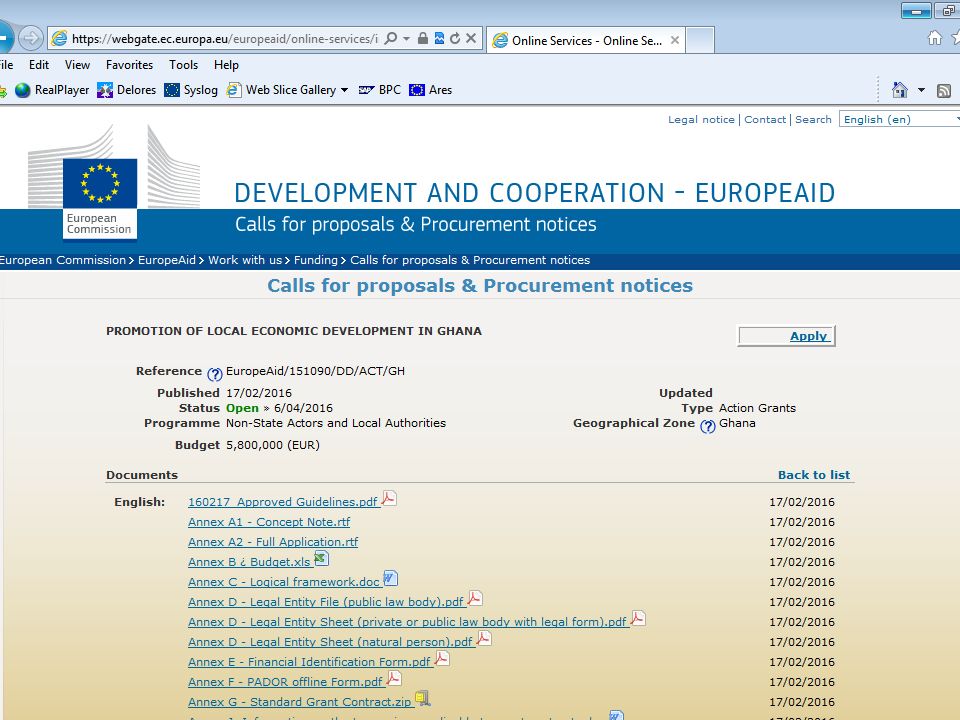
Task: Click the Apply button
Action: tap(786, 336)
